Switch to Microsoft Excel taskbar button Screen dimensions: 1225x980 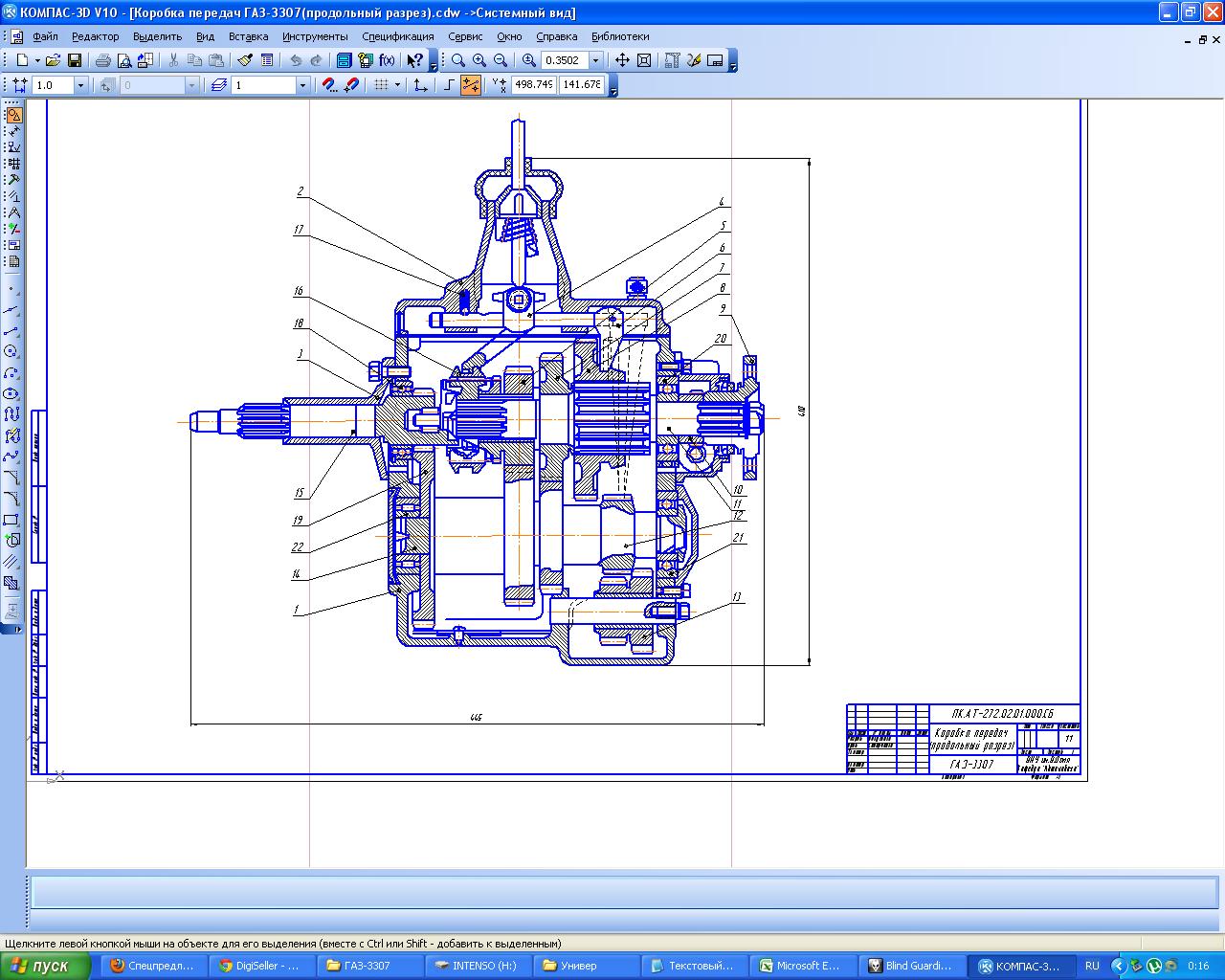(x=802, y=966)
